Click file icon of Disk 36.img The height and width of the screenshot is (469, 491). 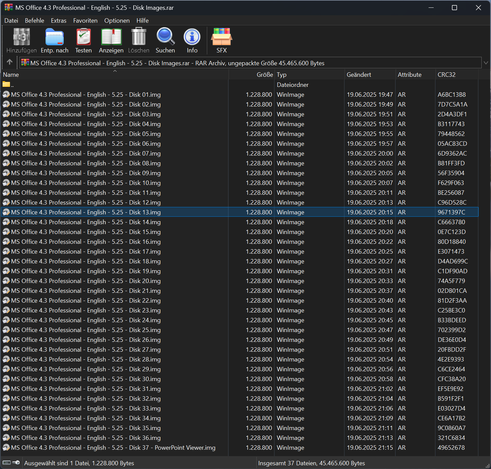6,438
